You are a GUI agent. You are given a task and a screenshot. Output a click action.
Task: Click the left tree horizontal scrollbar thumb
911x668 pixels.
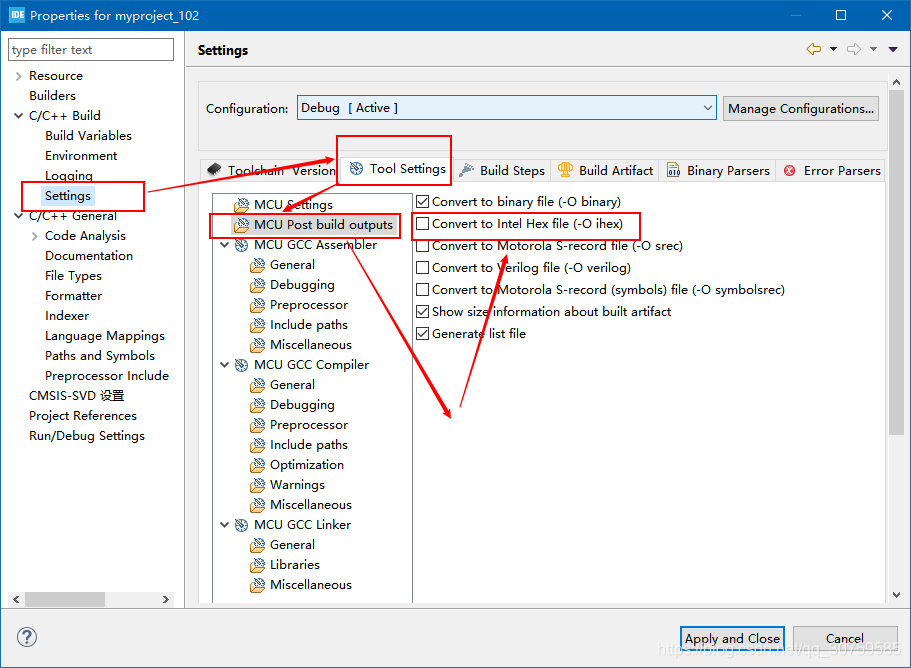coord(65,599)
